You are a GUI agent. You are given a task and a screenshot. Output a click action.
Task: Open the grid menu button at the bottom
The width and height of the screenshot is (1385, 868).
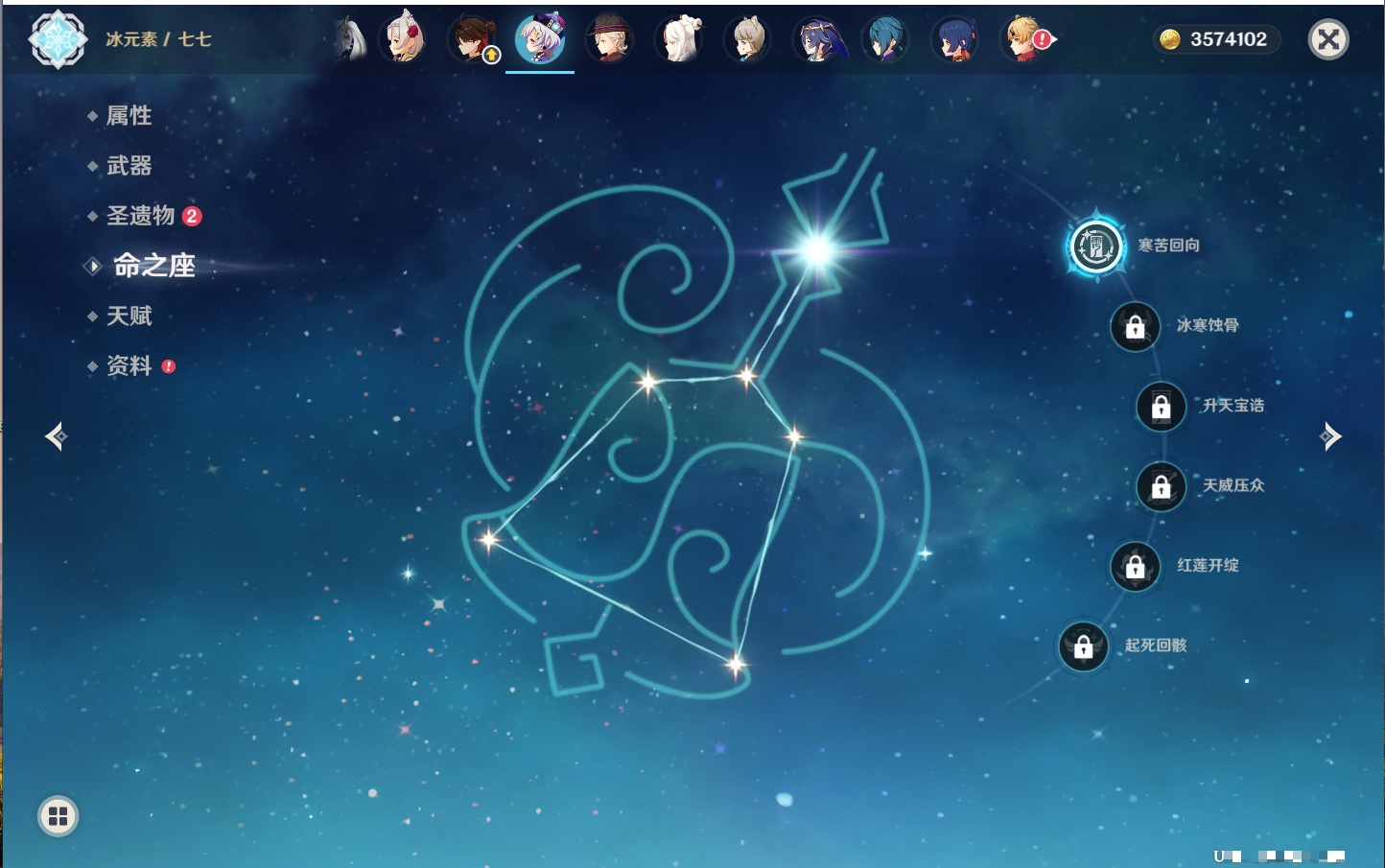tap(58, 816)
